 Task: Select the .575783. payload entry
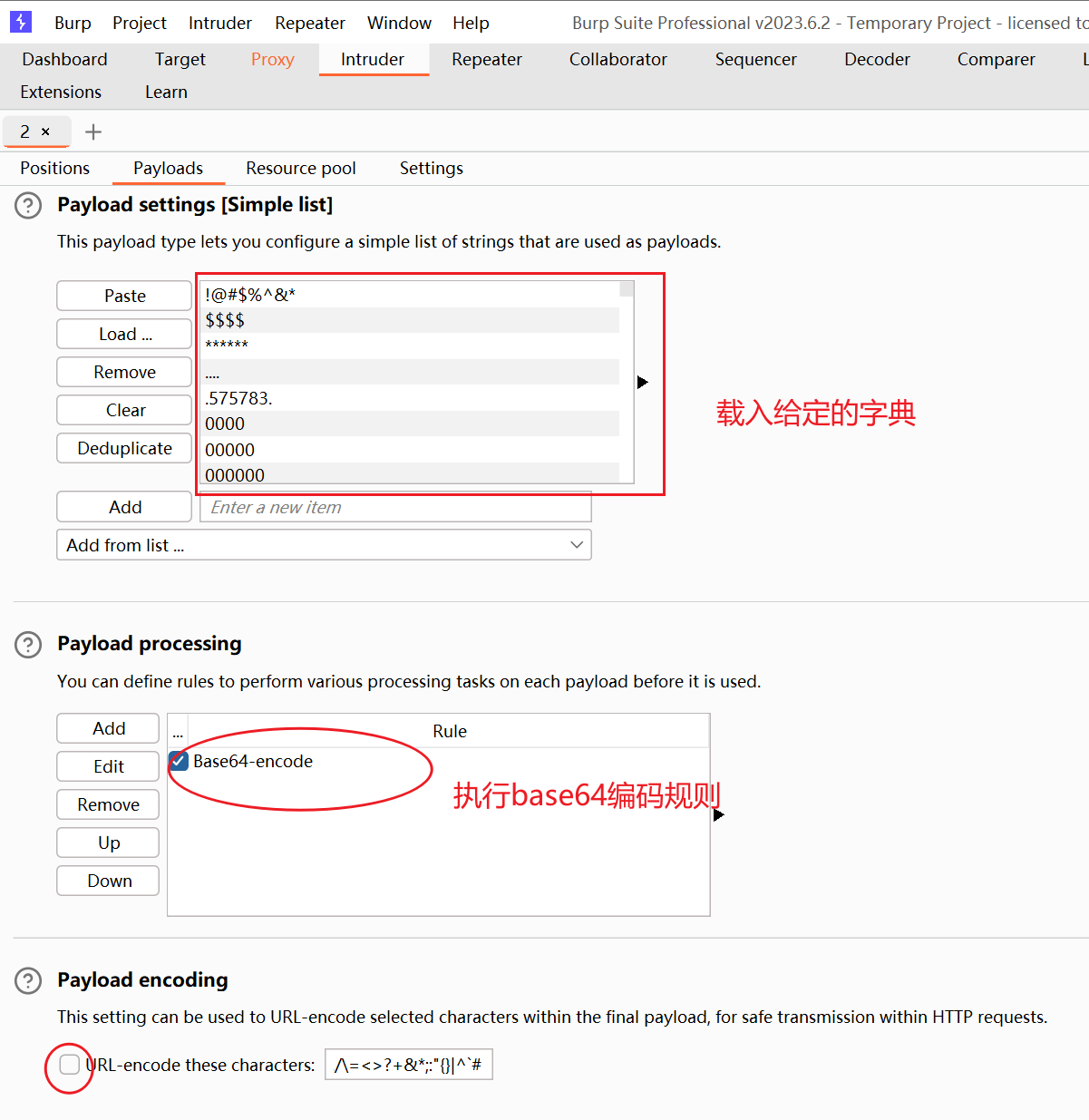[238, 398]
